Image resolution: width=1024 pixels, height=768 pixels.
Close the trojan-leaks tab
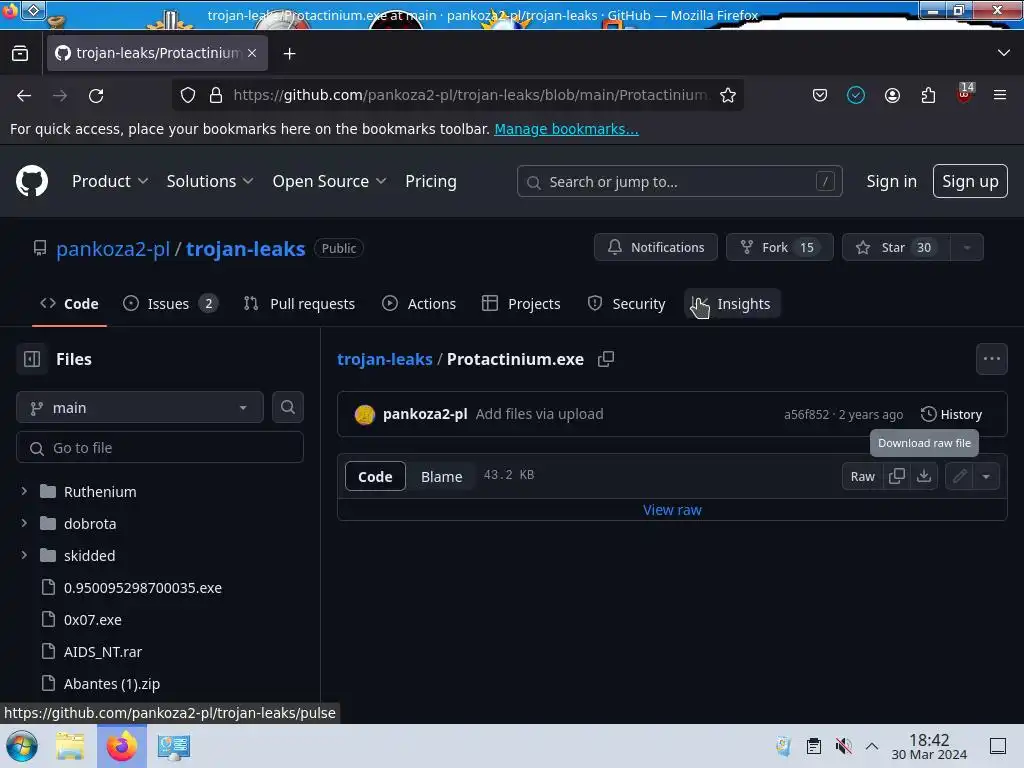tap(252, 53)
